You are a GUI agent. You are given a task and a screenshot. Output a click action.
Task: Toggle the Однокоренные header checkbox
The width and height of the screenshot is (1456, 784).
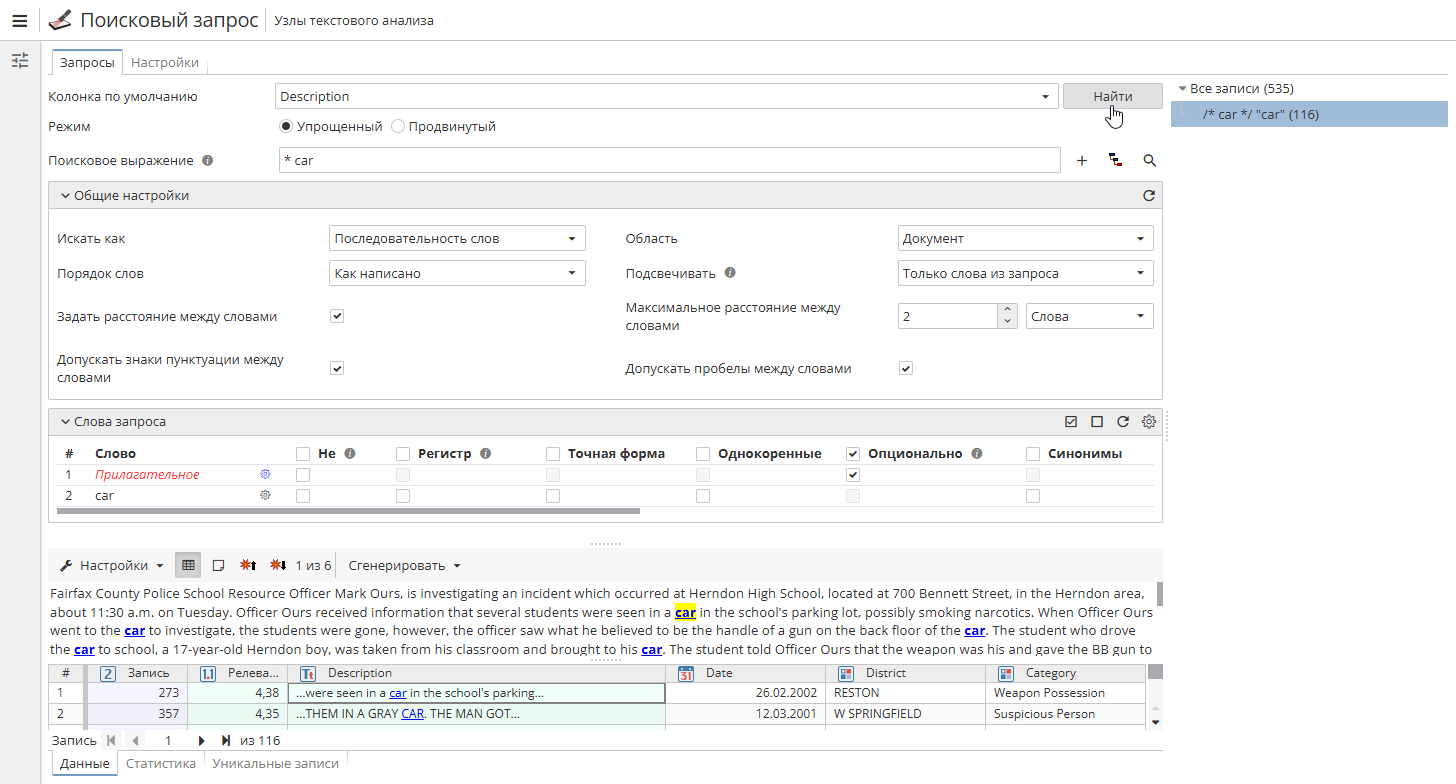coord(703,453)
